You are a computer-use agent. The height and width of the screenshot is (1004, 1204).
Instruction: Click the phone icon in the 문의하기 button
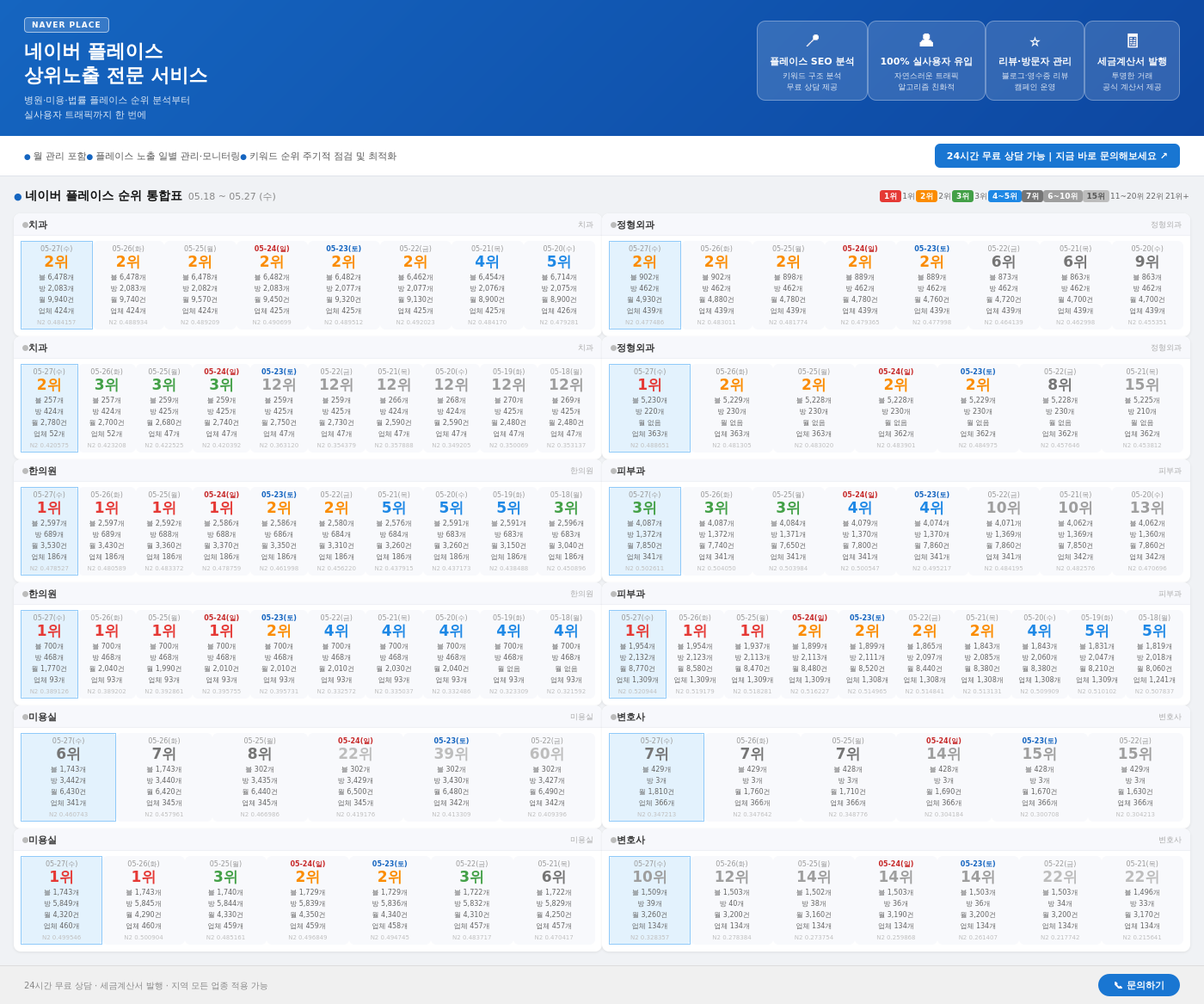pyautogui.click(x=1118, y=985)
